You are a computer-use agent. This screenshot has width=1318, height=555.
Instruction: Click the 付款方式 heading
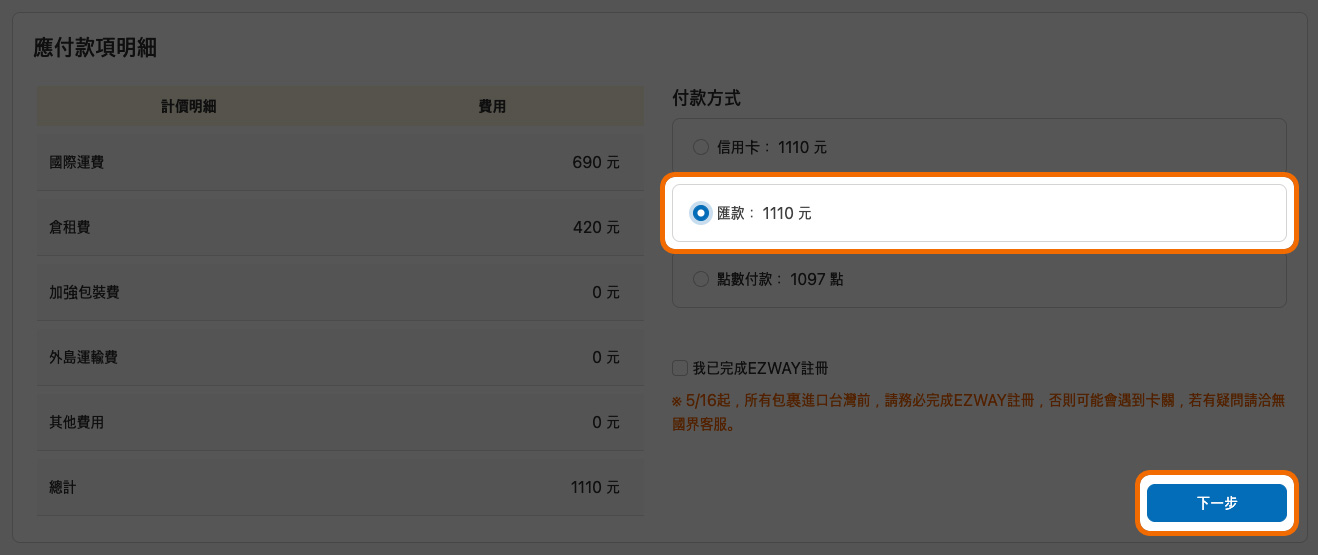706,98
